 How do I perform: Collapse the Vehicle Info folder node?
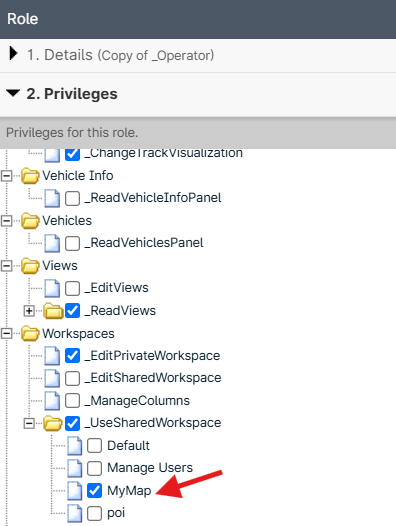6,175
